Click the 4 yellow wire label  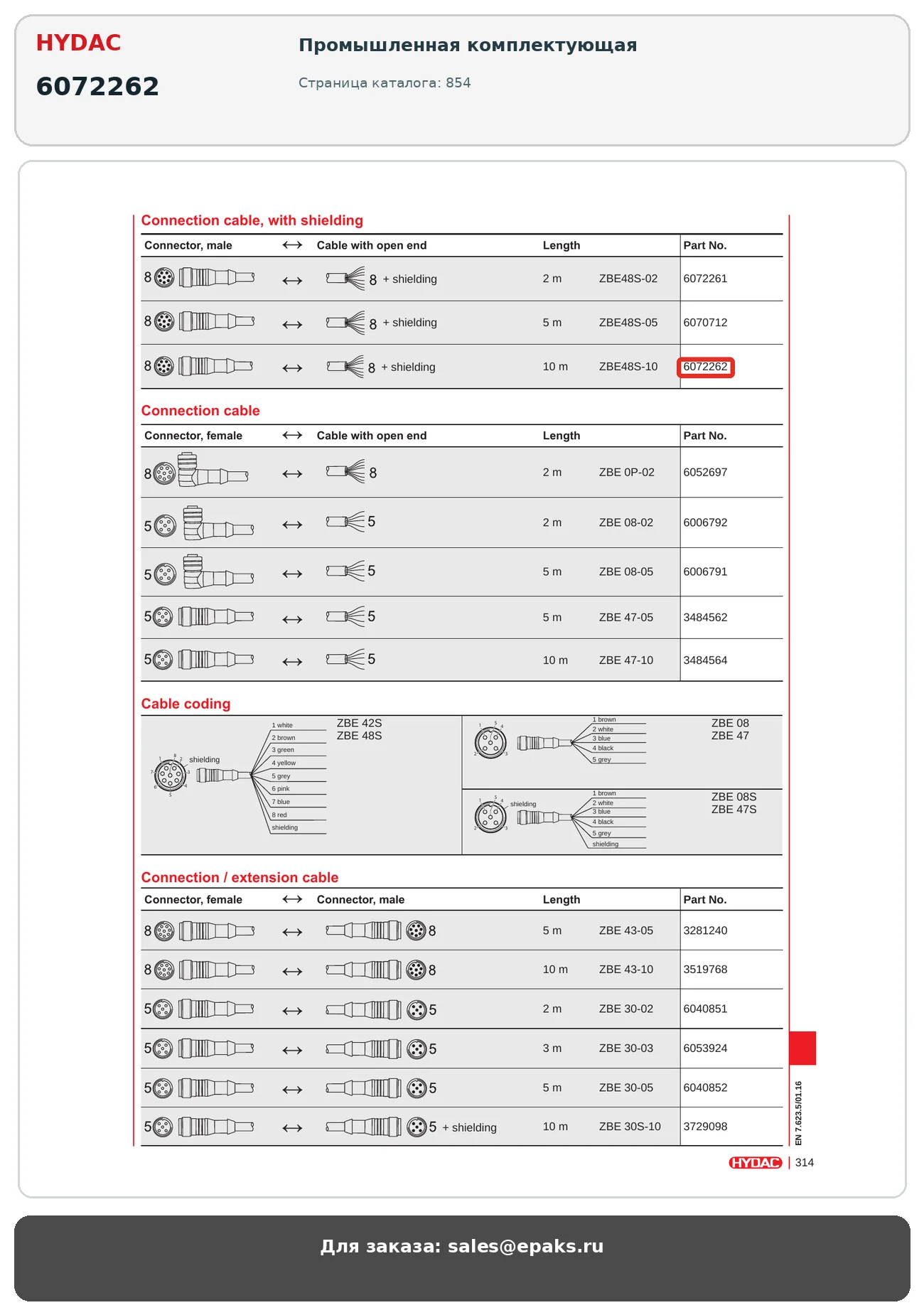pos(284,763)
